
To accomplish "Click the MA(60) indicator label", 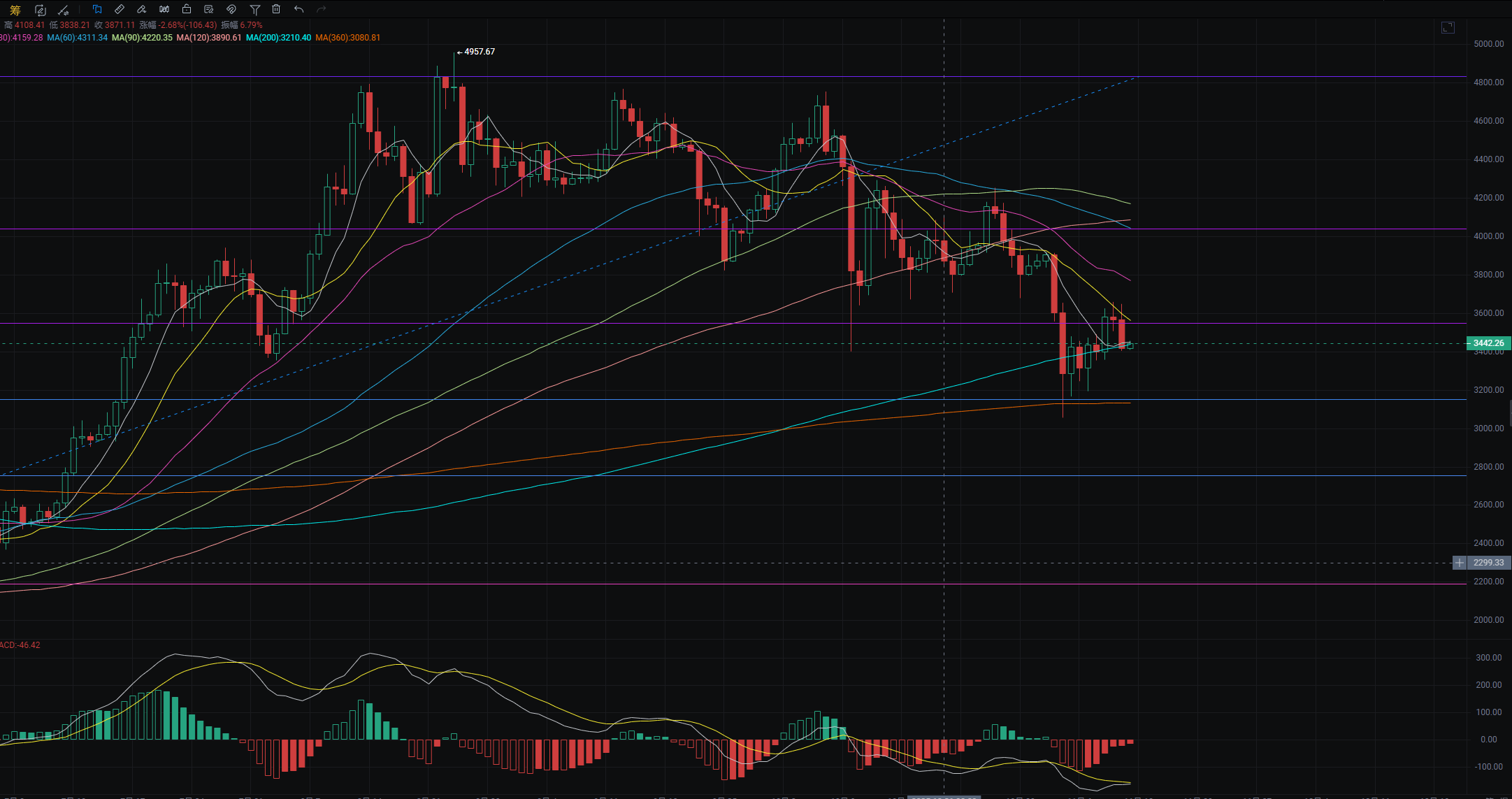I will click(x=77, y=38).
